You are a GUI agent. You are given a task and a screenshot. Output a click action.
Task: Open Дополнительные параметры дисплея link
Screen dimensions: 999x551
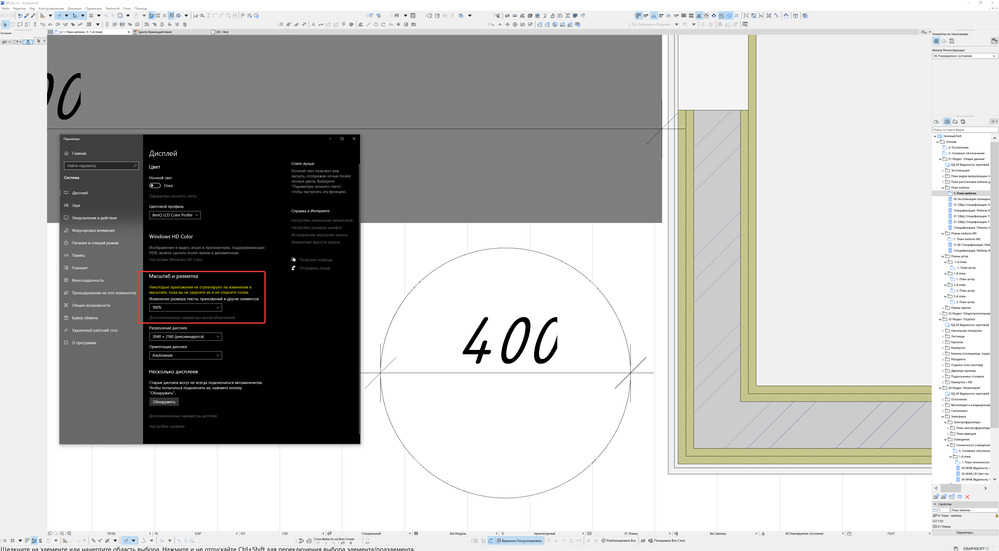(x=183, y=416)
